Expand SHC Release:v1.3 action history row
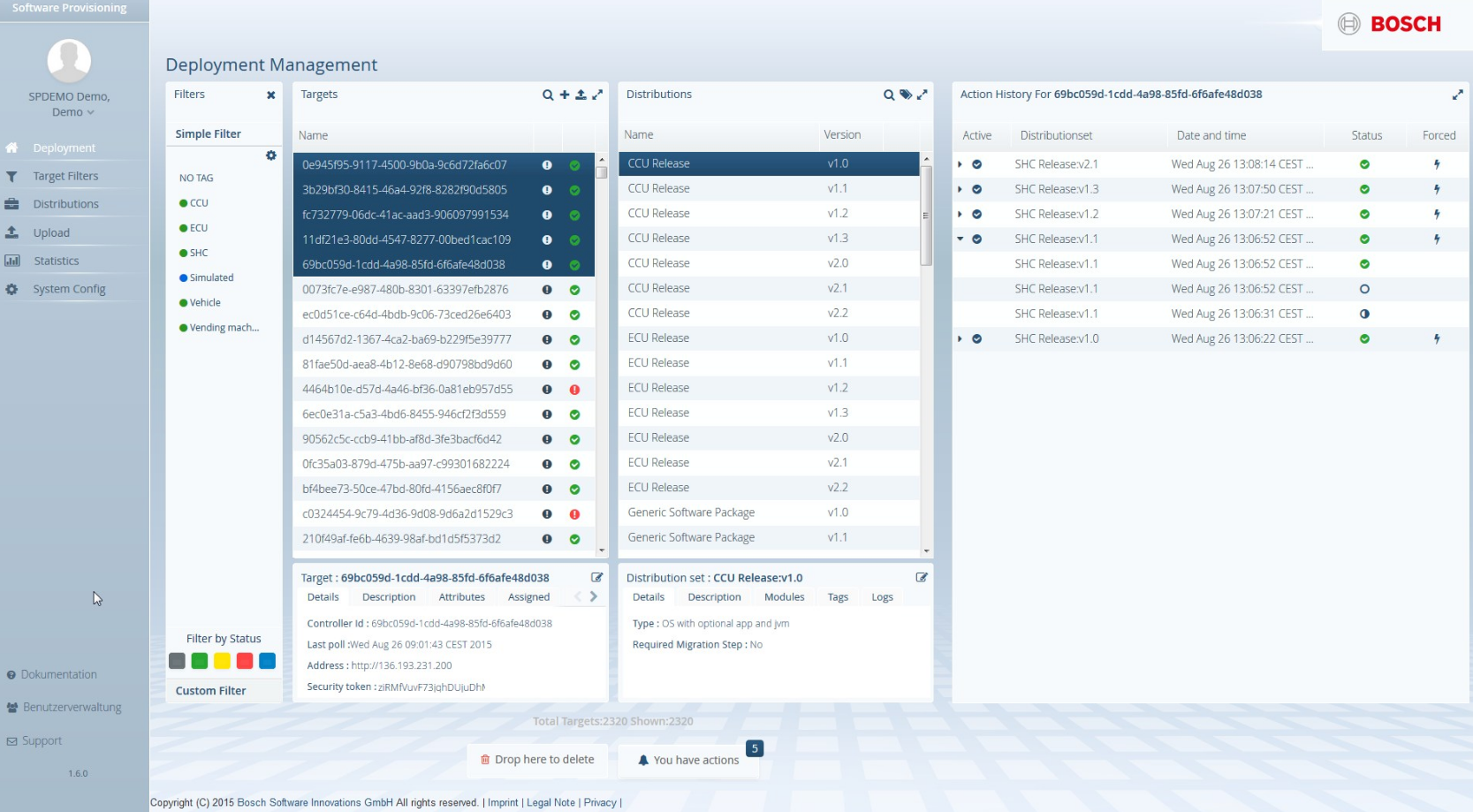Screen dimensions: 1473x812 pos(960,189)
